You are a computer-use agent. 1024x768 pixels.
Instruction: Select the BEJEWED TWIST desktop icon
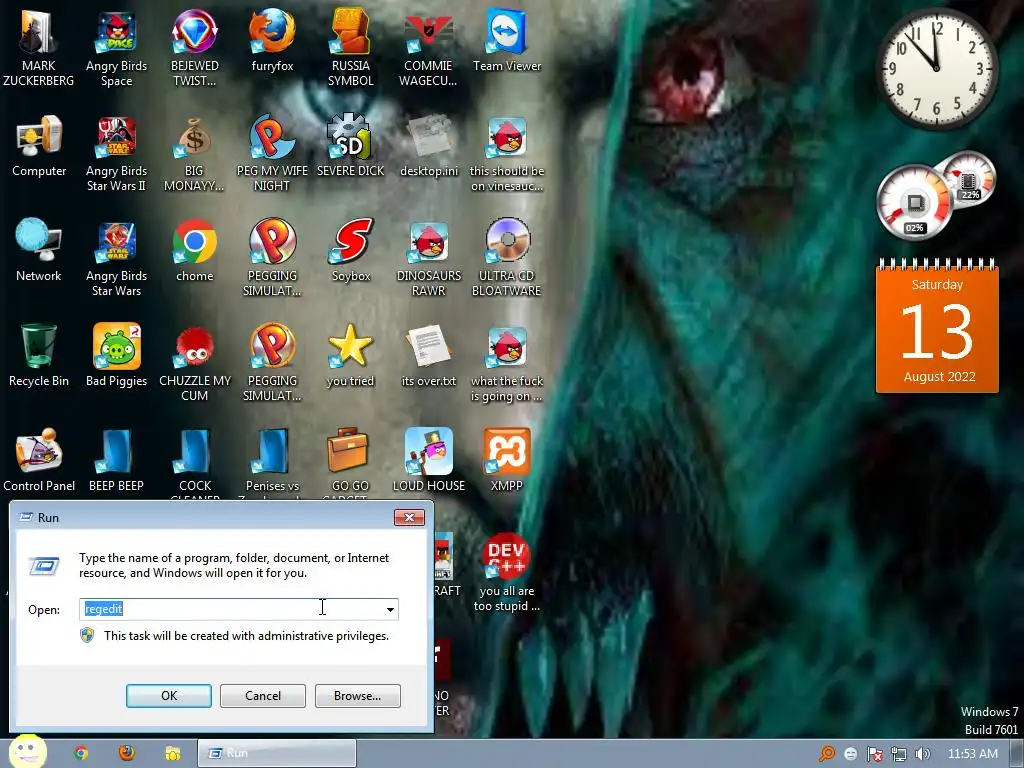tap(195, 47)
